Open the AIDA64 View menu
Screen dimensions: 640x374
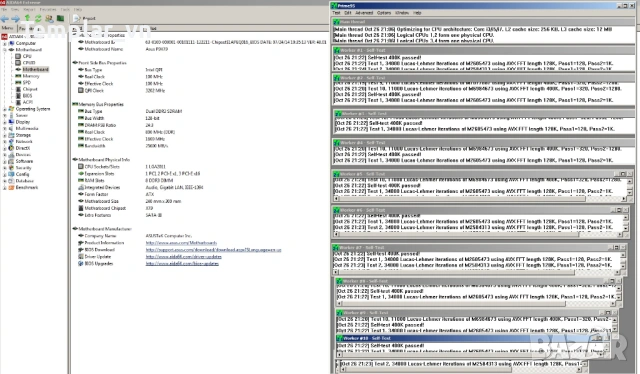pos(15,9)
